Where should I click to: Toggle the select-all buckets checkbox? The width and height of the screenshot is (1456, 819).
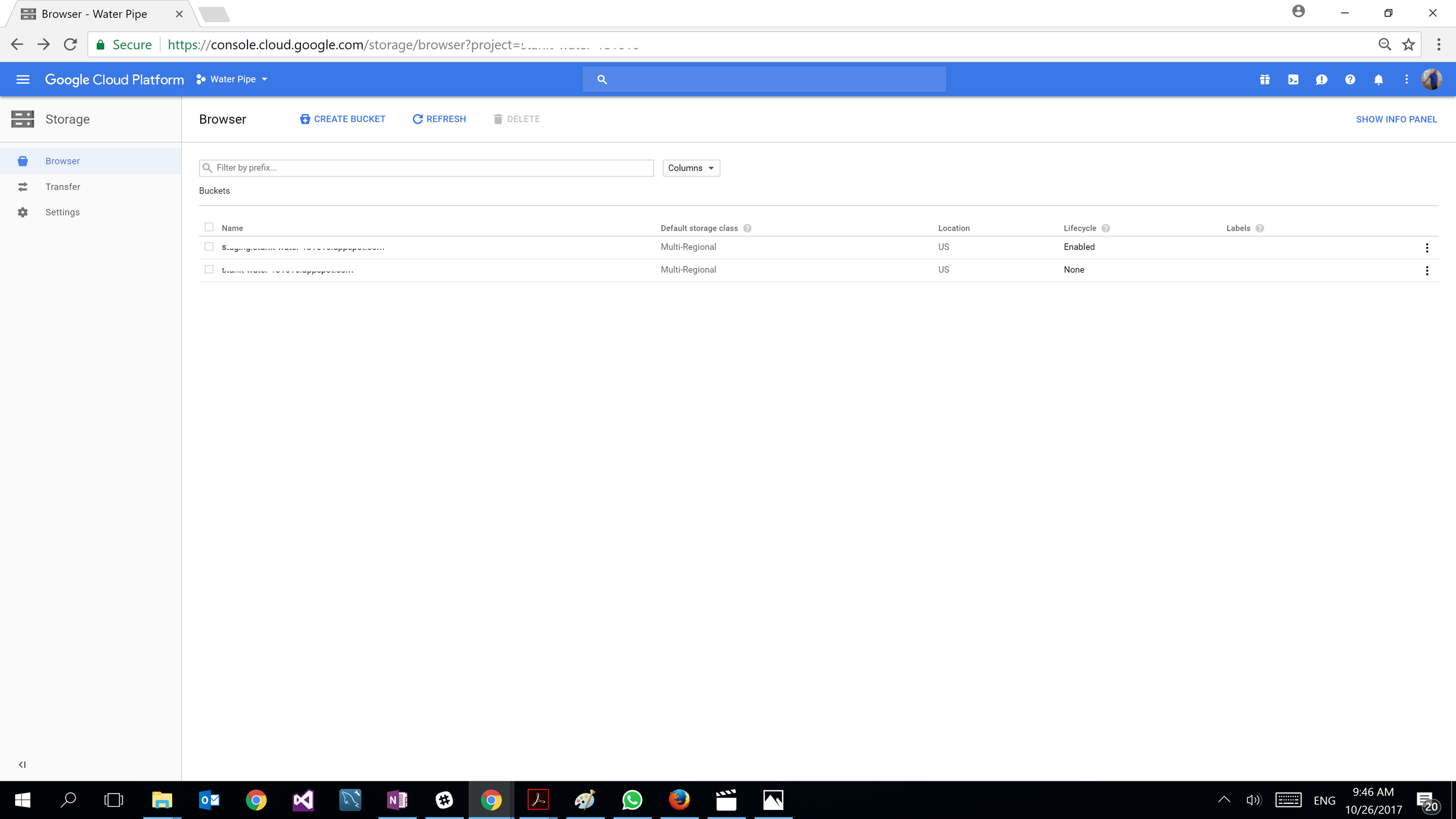(x=209, y=227)
